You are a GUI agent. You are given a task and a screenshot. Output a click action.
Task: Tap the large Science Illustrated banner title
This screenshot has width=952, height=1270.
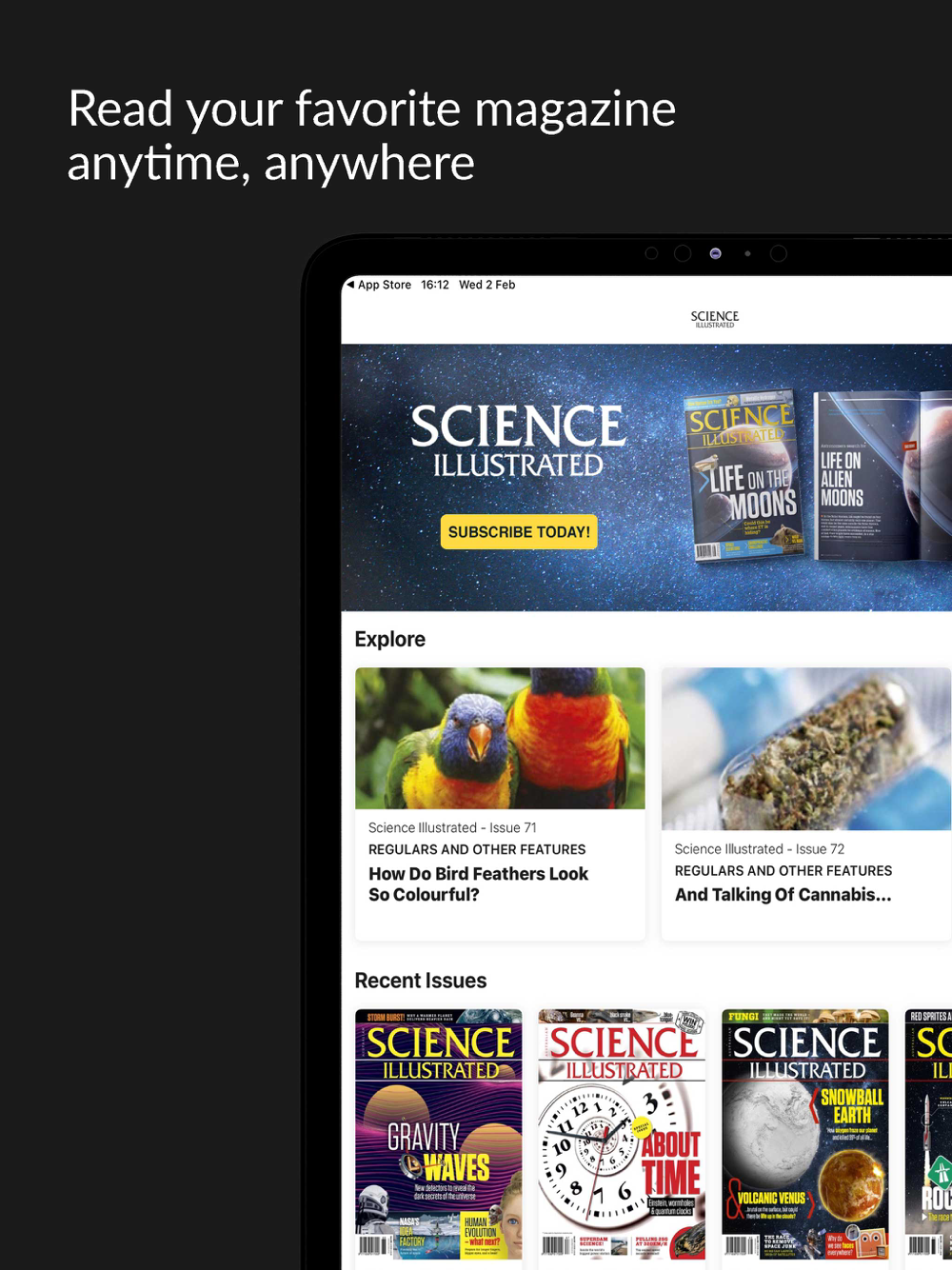click(x=518, y=441)
